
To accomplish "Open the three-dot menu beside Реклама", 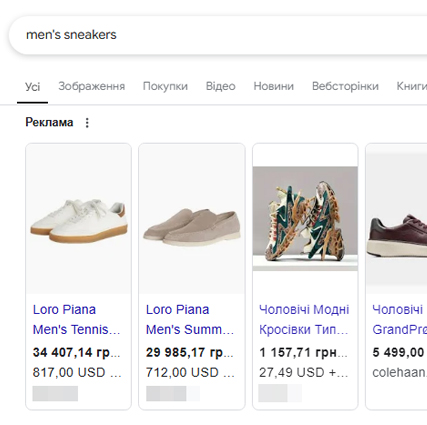I will tap(87, 123).
